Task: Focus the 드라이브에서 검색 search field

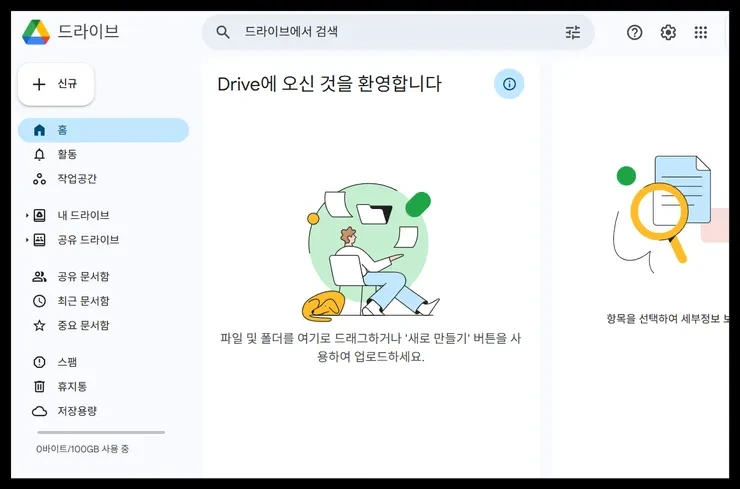Action: tap(398, 32)
